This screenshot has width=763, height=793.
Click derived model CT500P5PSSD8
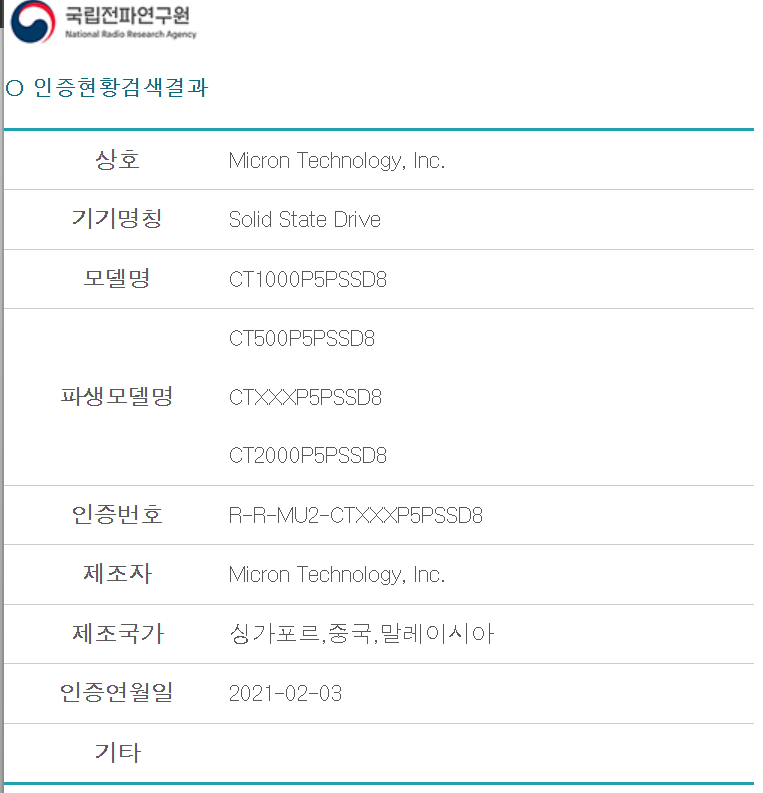[302, 339]
